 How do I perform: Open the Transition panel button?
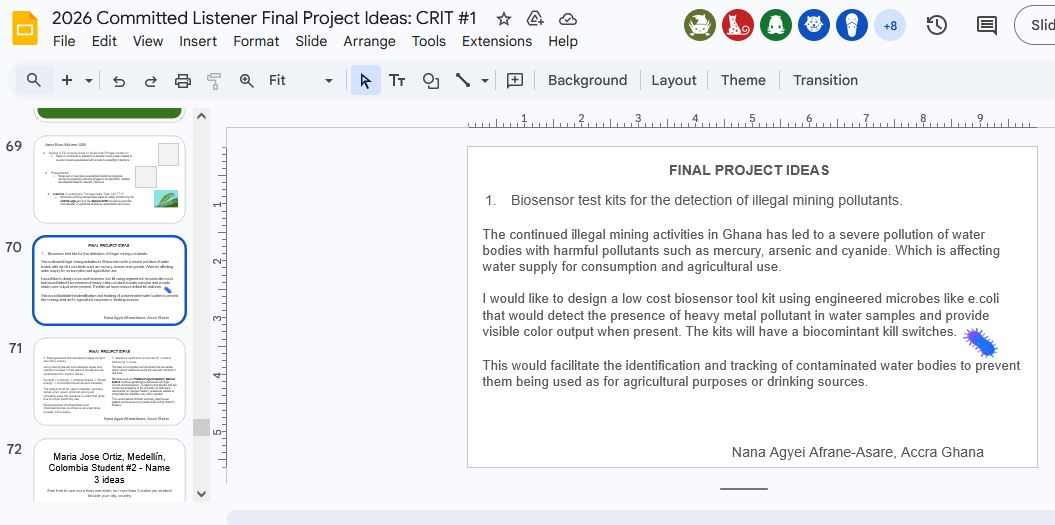click(x=825, y=81)
